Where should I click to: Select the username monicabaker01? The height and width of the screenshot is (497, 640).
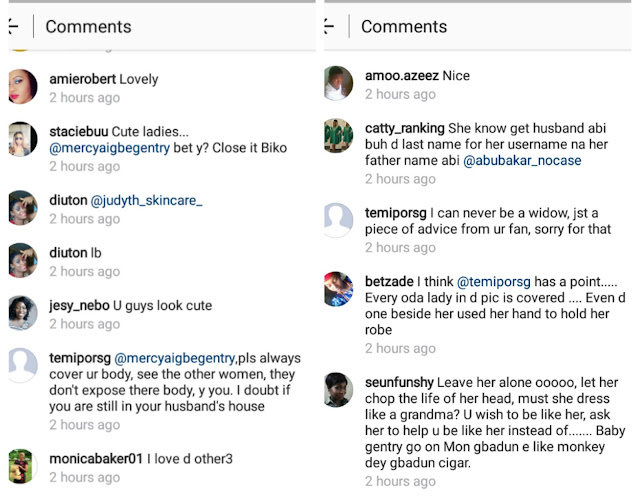click(x=96, y=459)
